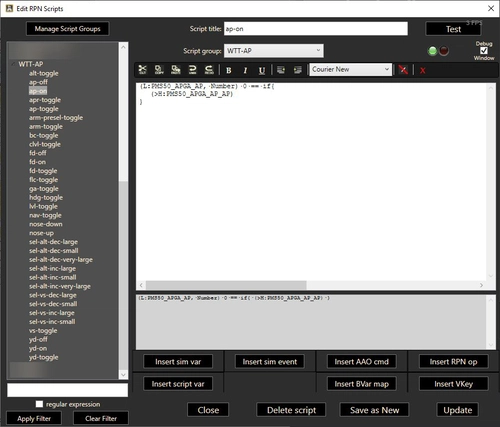This screenshot has width=500, height=427.
Task: Click Insert sim event button
Action: coord(270,362)
